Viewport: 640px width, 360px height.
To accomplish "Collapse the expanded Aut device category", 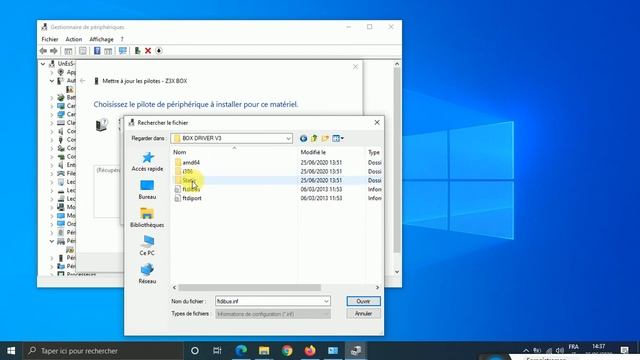I will tap(52, 81).
